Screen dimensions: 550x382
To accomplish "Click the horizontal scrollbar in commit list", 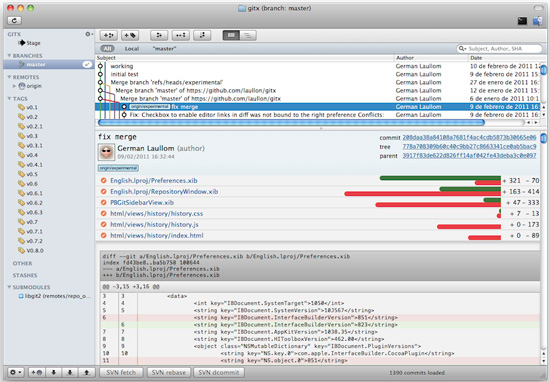I will [291, 122].
